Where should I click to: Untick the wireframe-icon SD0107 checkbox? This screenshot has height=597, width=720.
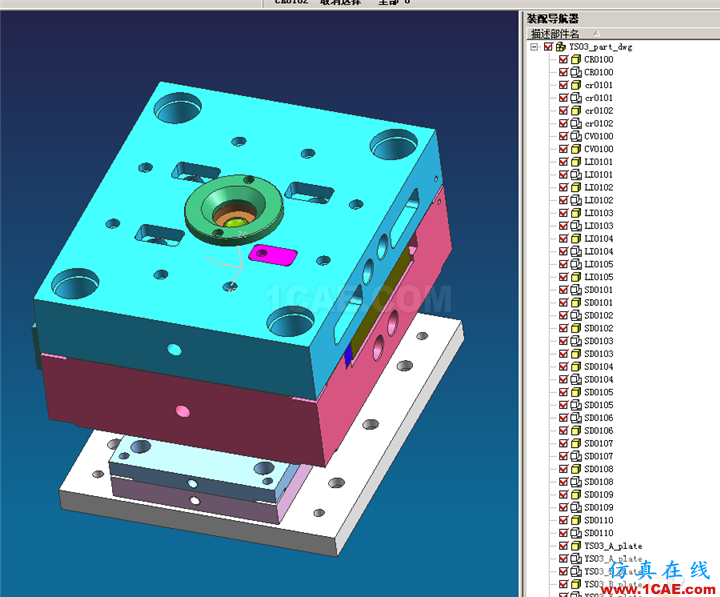tap(563, 456)
